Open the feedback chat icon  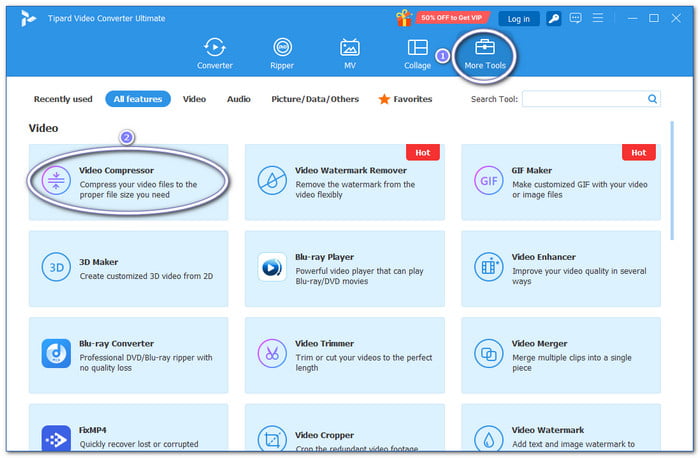pyautogui.click(x=575, y=18)
